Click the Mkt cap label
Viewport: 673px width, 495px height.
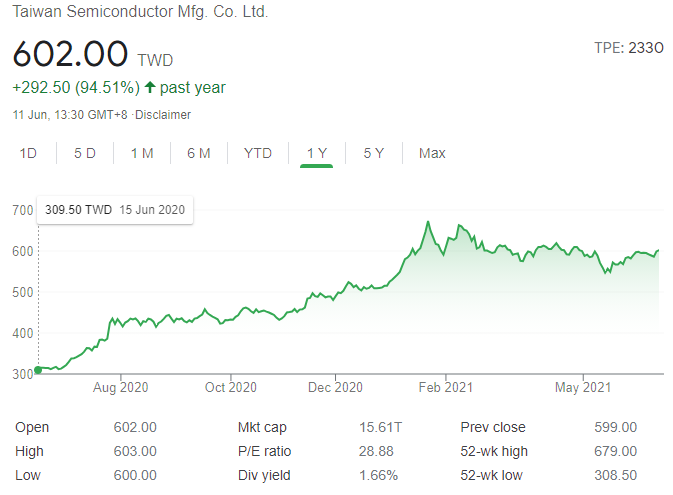click(x=262, y=428)
